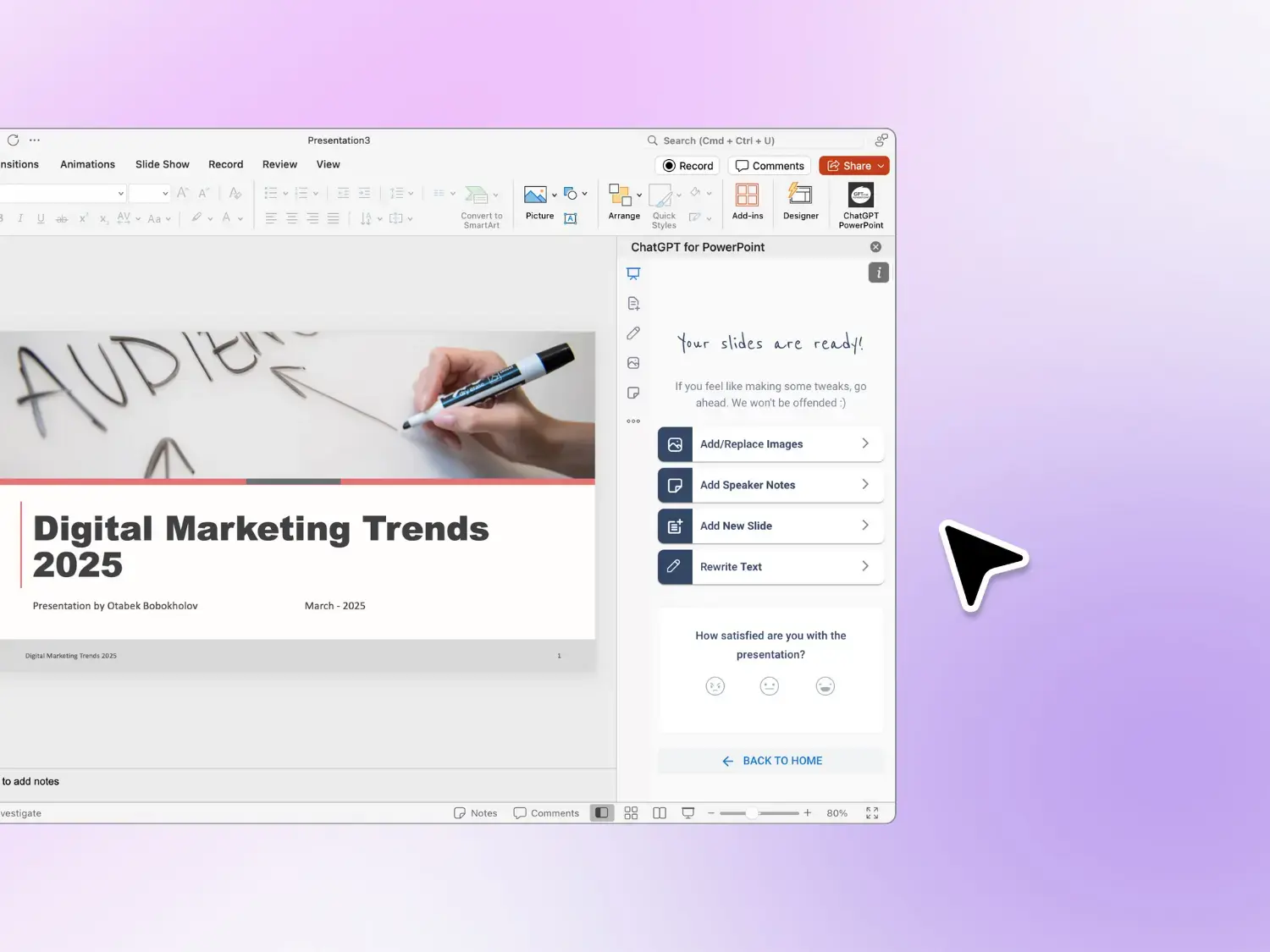Open Reading View in status bar
This screenshot has height=952, width=1270.
point(660,813)
